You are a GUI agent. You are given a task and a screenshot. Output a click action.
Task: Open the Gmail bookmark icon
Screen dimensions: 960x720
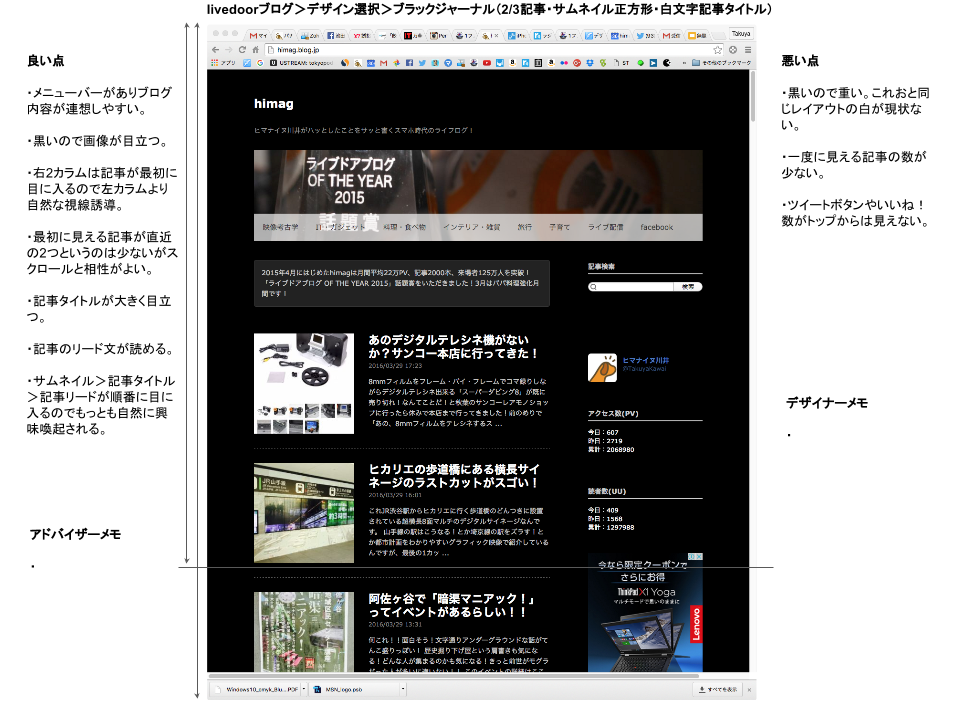[x=383, y=65]
